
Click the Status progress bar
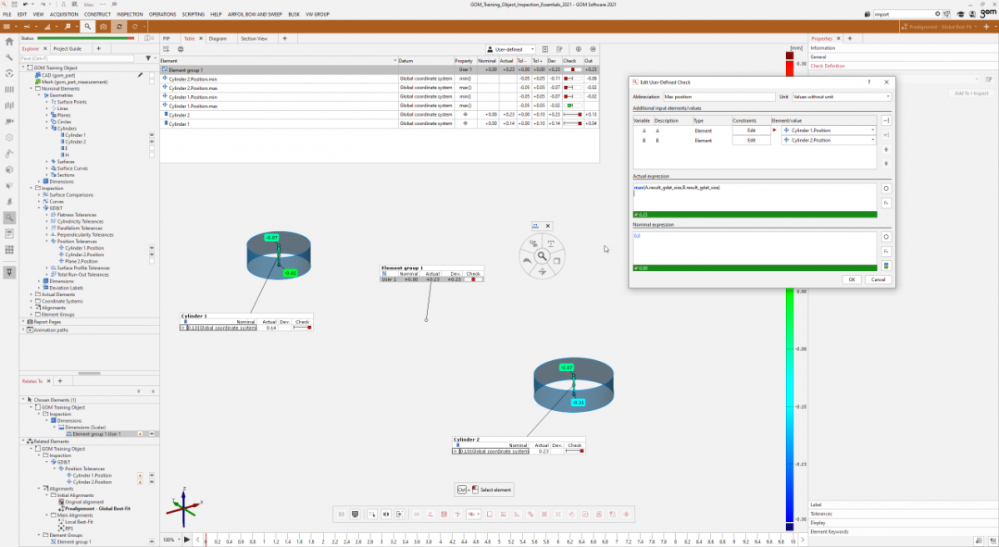pyautogui.click(x=86, y=38)
